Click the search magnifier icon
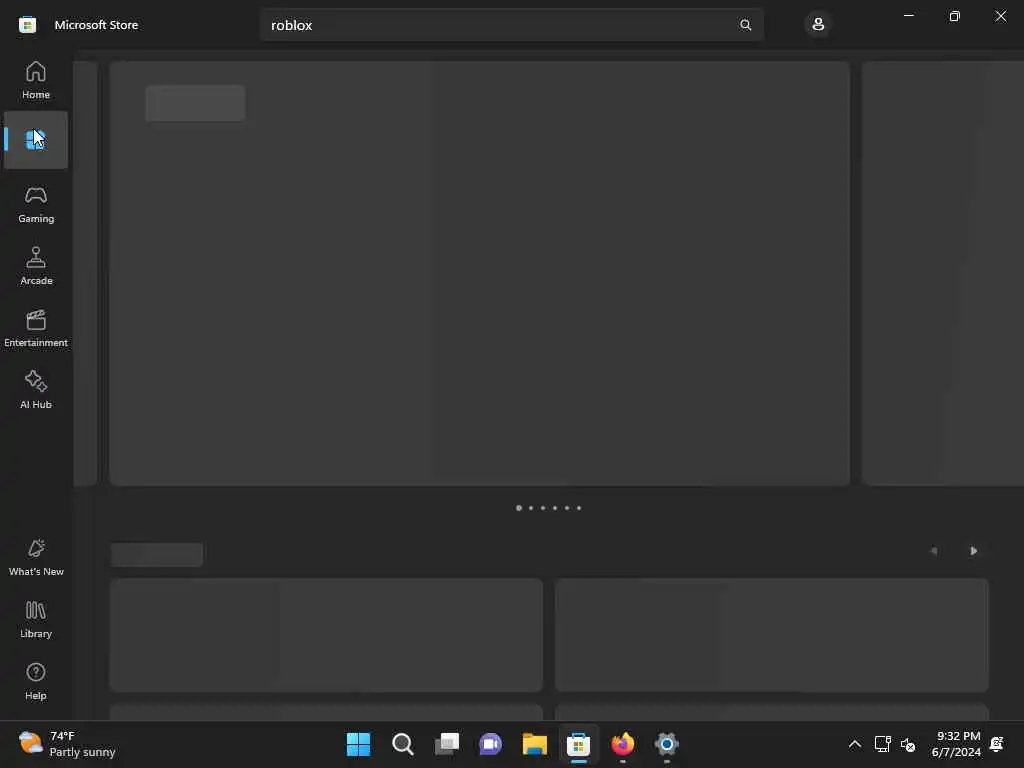1024x768 pixels. point(745,25)
